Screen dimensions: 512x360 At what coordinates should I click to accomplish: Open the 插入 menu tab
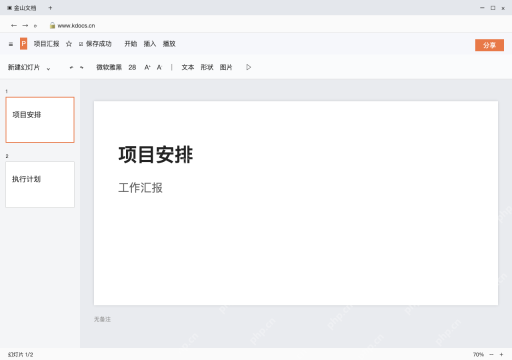click(150, 44)
